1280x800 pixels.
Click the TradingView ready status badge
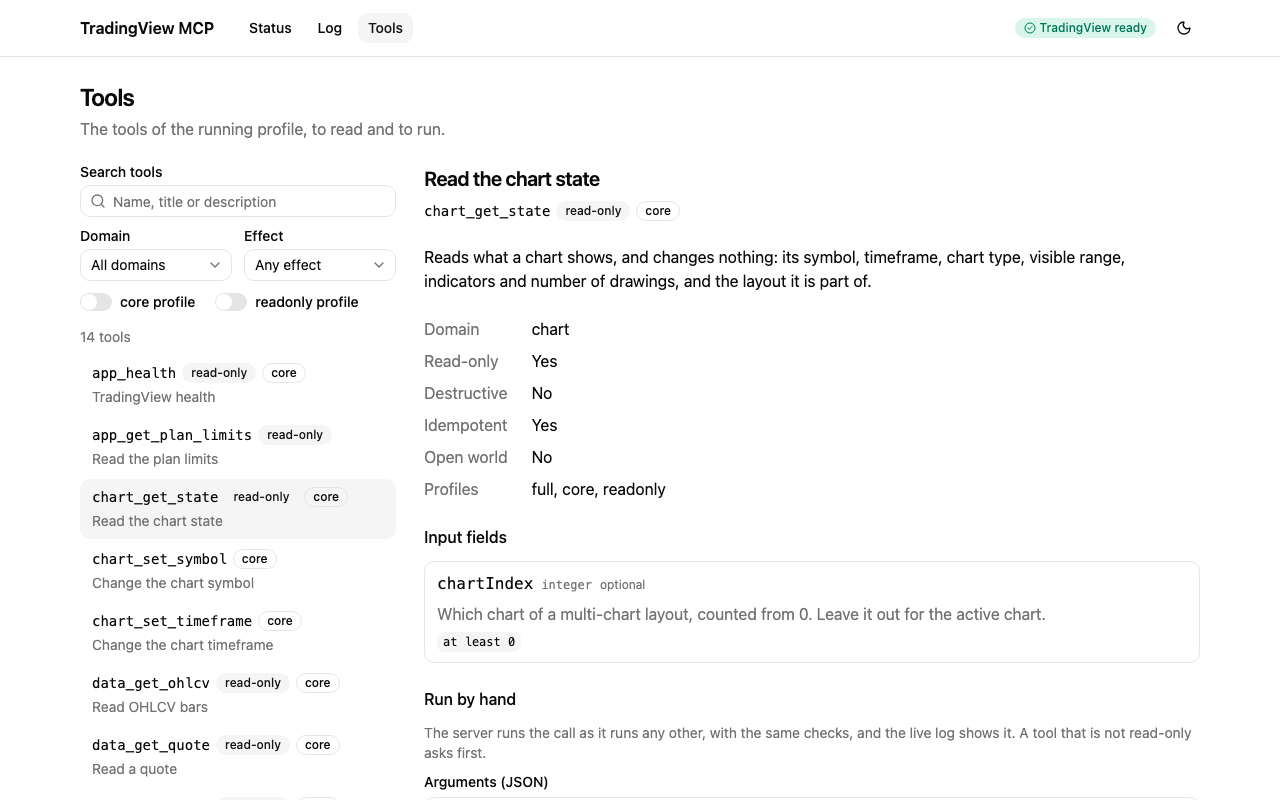[x=1085, y=28]
